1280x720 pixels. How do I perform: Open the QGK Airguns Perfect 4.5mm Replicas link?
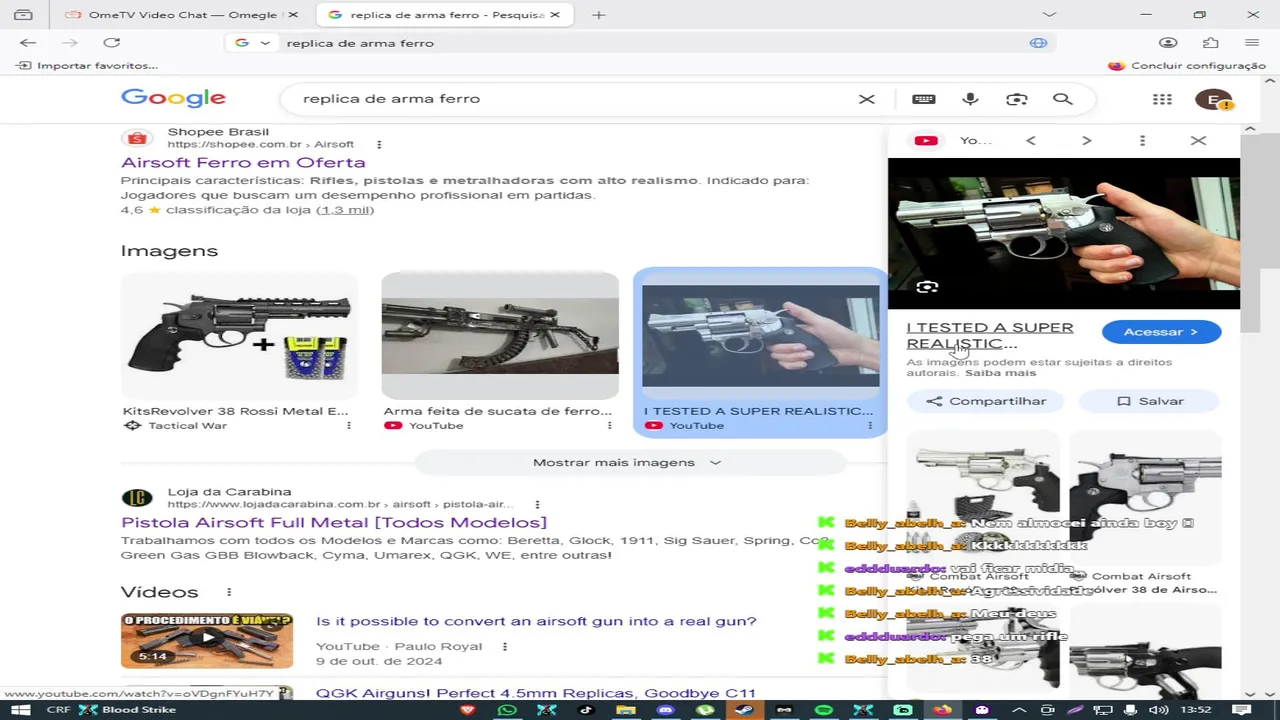coord(536,693)
